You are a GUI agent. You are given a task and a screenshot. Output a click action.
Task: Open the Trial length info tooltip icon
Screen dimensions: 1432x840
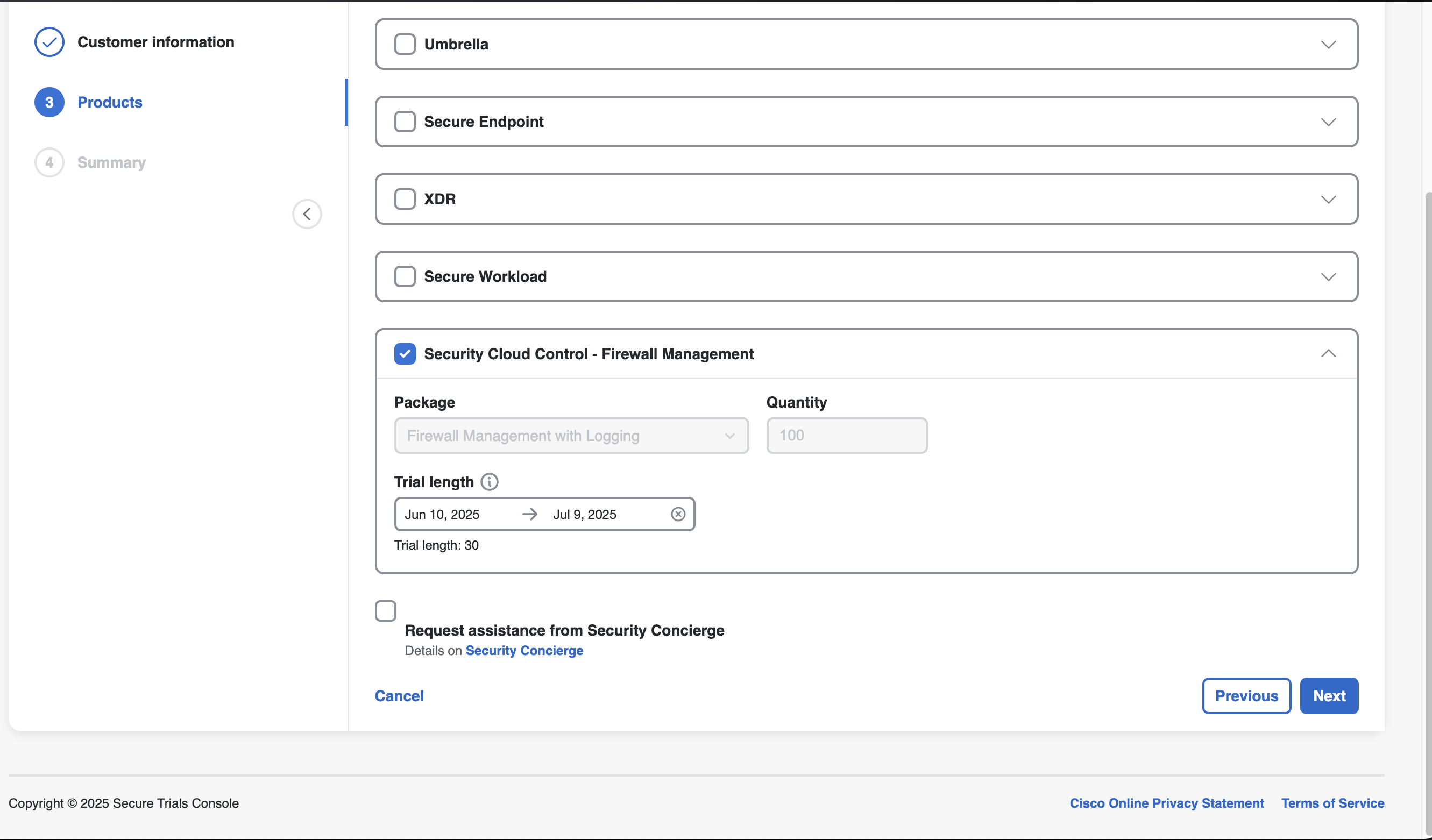point(490,482)
